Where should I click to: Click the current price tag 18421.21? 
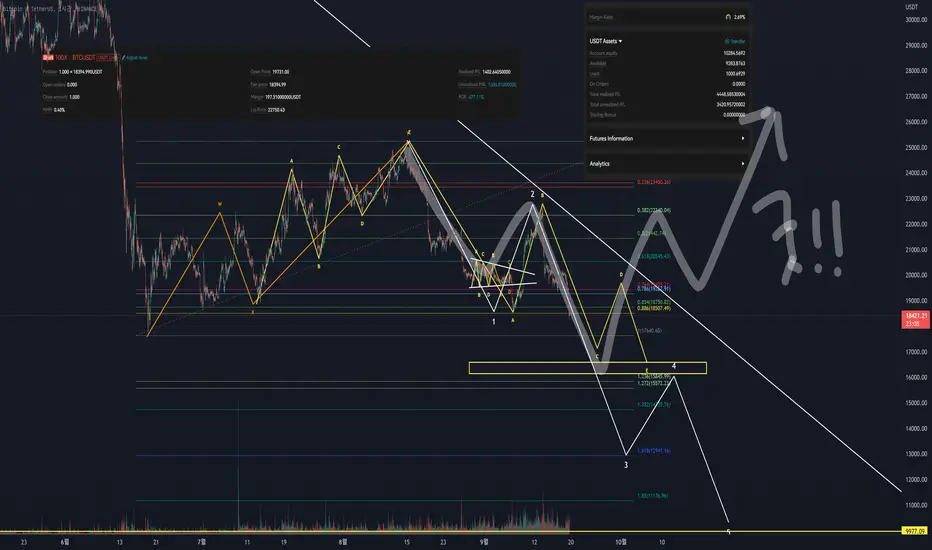pos(916,319)
